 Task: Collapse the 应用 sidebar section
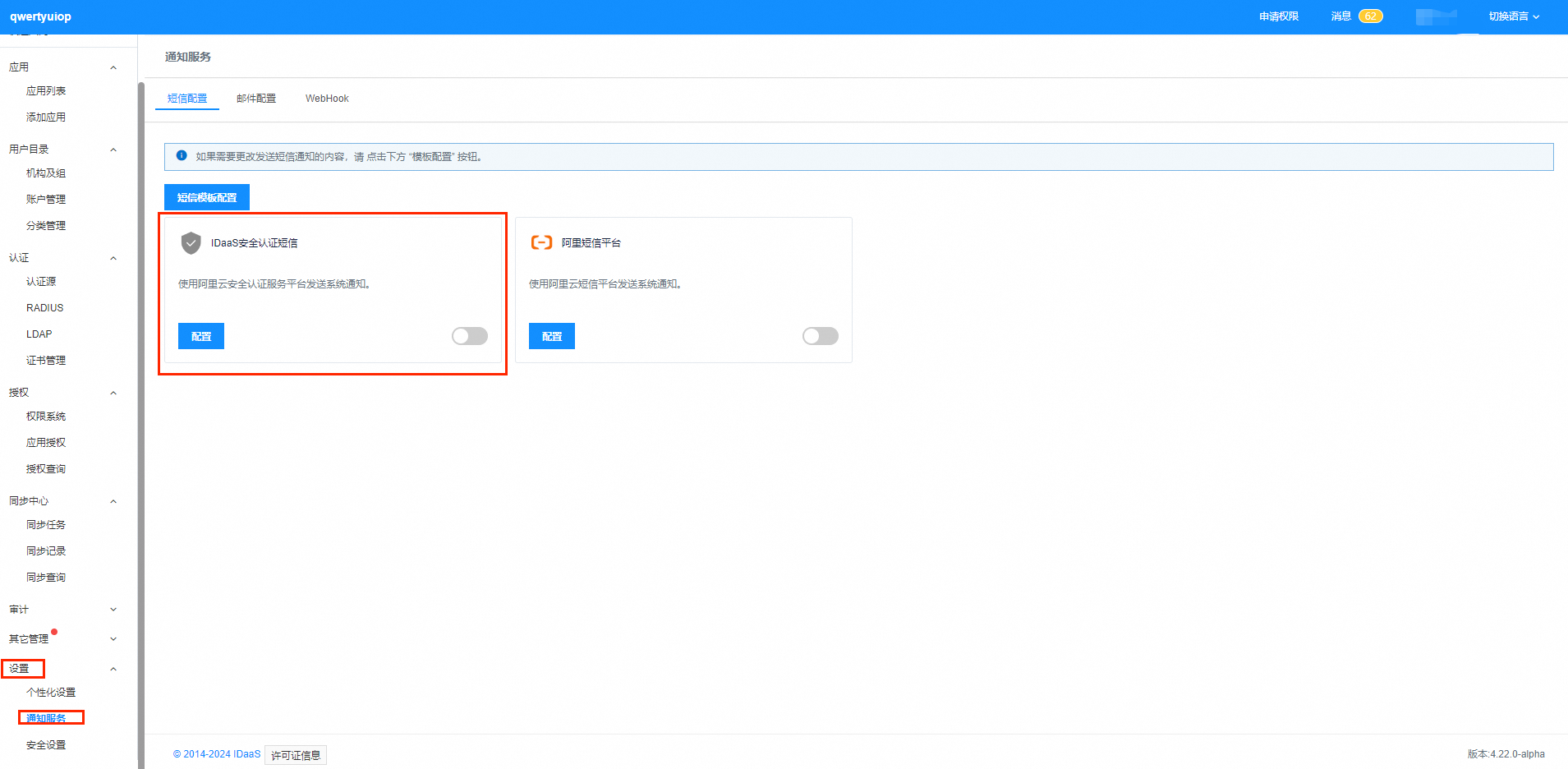click(x=113, y=67)
